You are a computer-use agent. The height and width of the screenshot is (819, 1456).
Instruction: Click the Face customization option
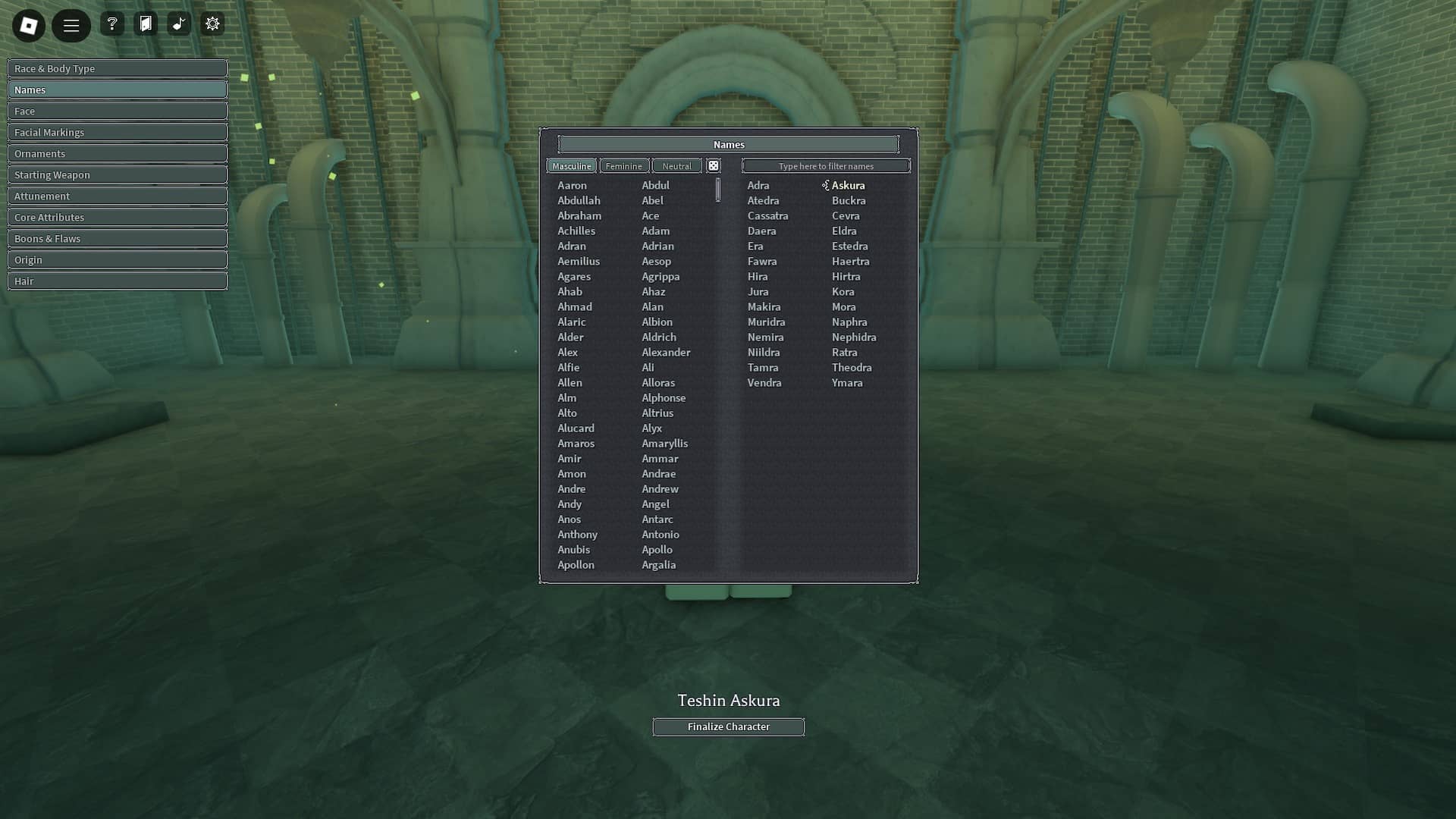coord(117,111)
